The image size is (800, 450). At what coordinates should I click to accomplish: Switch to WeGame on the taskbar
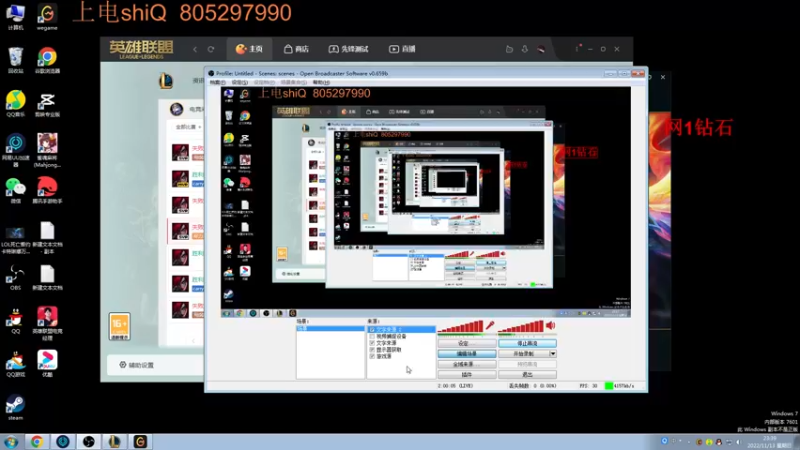click(140, 442)
